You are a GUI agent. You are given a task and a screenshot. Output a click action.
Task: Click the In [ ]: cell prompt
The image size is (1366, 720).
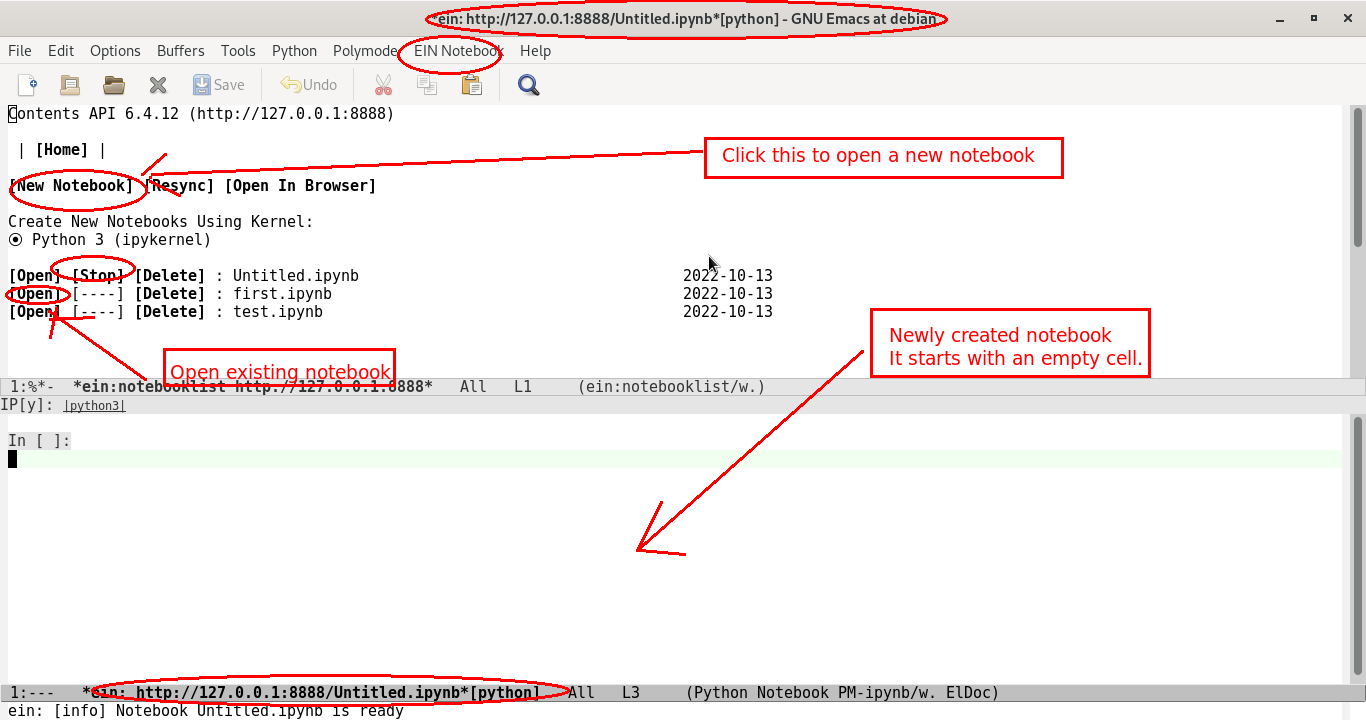pos(39,441)
